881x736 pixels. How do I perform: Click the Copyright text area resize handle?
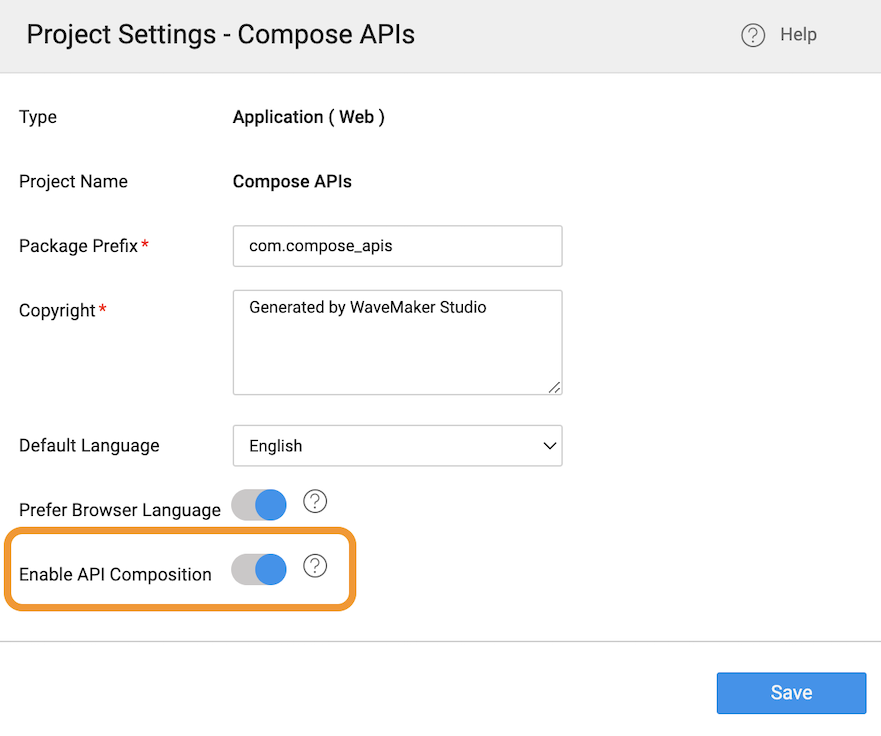(x=554, y=387)
